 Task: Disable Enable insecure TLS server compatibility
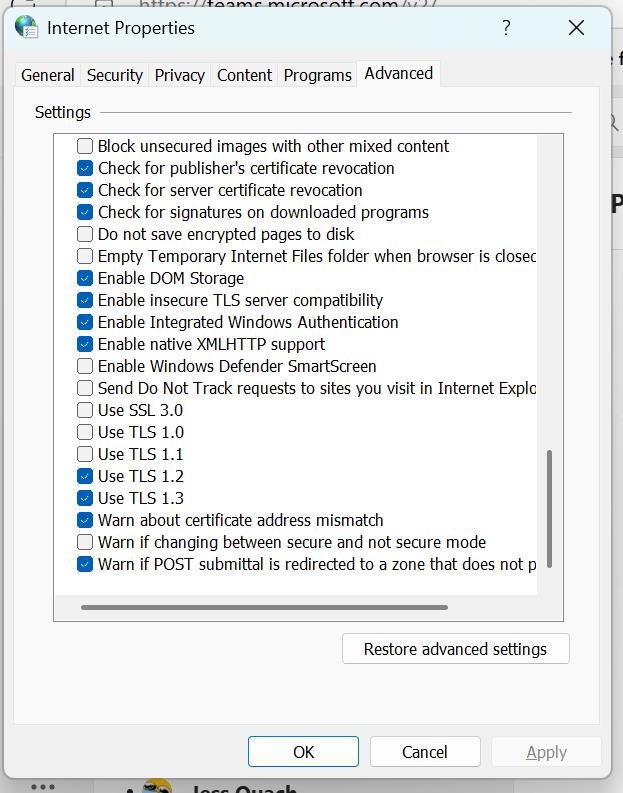click(85, 300)
